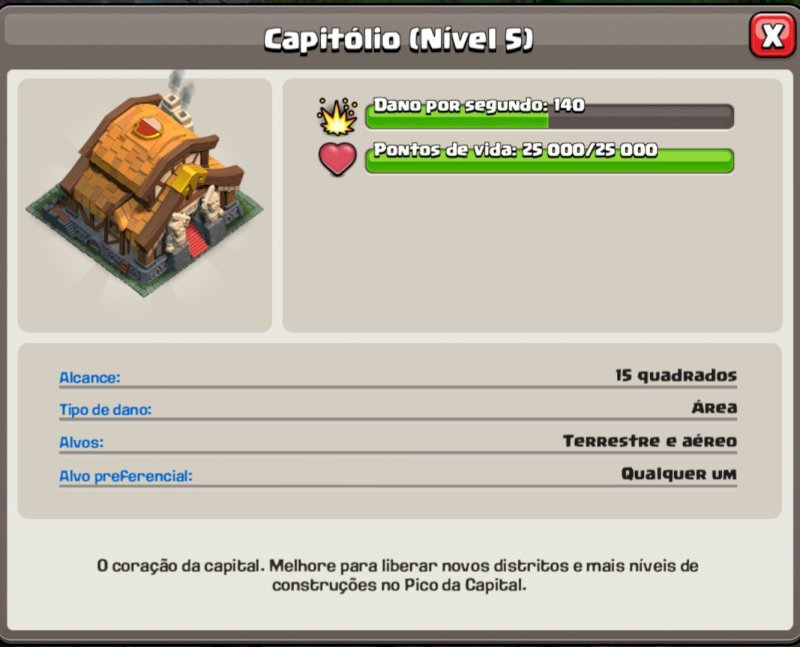Select the Tipo de dano row label
The width and height of the screenshot is (800, 647).
tap(106, 410)
